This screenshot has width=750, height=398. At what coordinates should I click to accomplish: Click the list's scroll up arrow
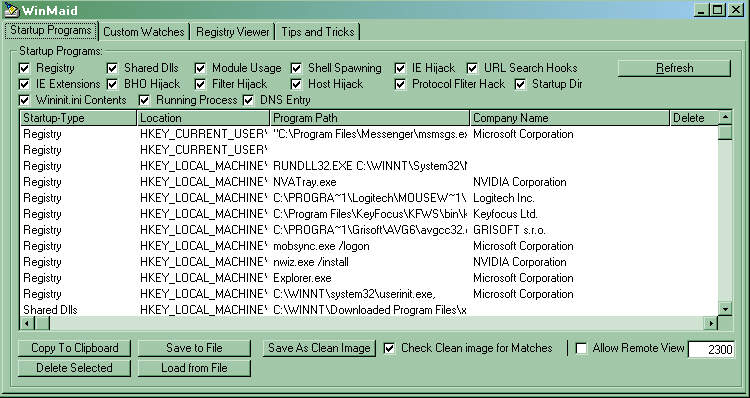tap(725, 117)
